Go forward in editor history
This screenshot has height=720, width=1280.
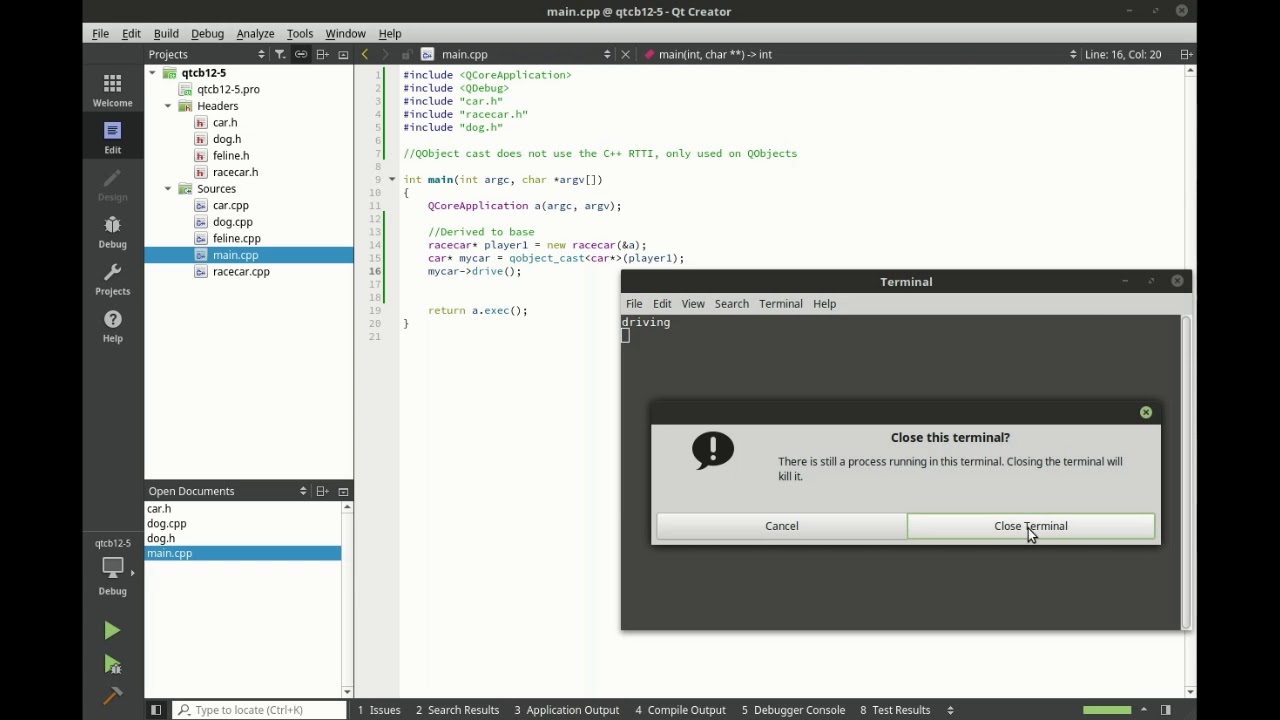click(386, 54)
